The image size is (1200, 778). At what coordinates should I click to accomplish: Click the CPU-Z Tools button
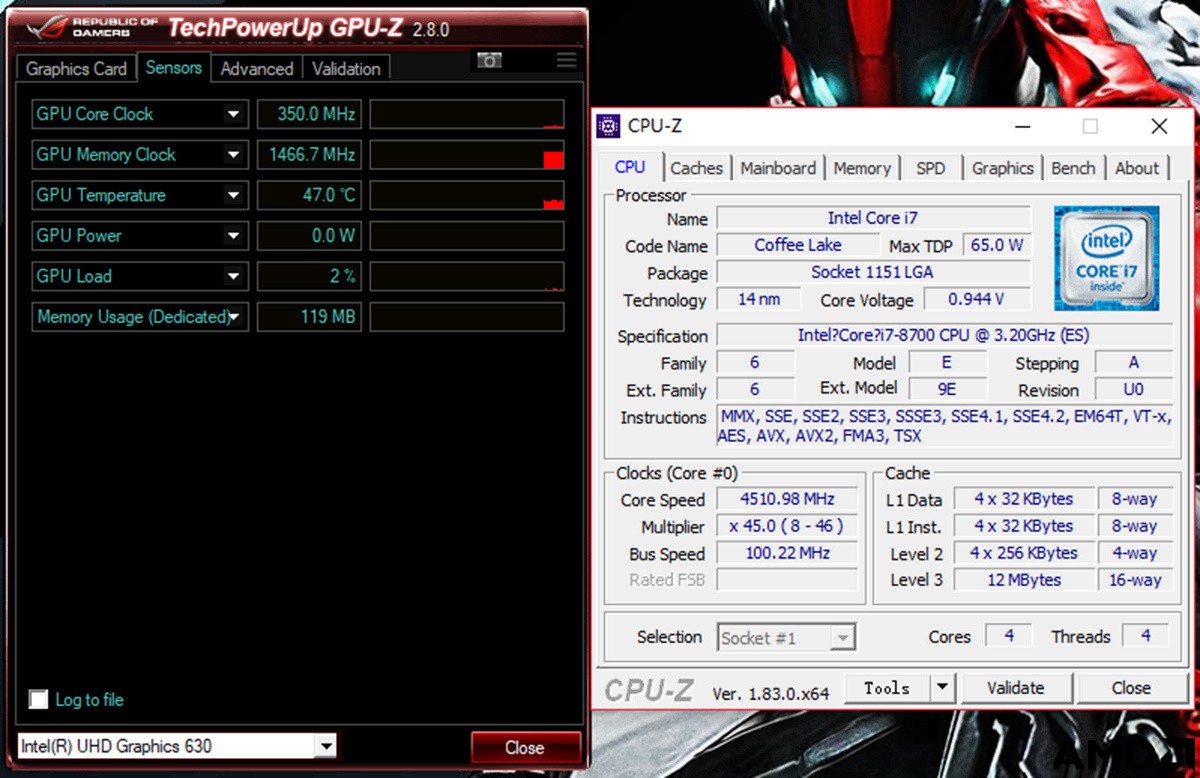coord(888,688)
